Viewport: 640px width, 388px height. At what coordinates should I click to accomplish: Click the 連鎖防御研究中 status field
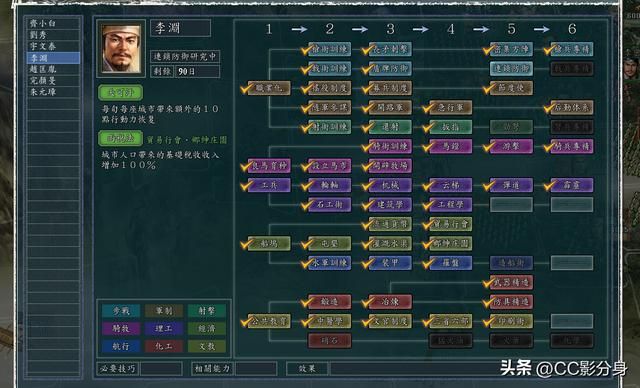(x=185, y=56)
